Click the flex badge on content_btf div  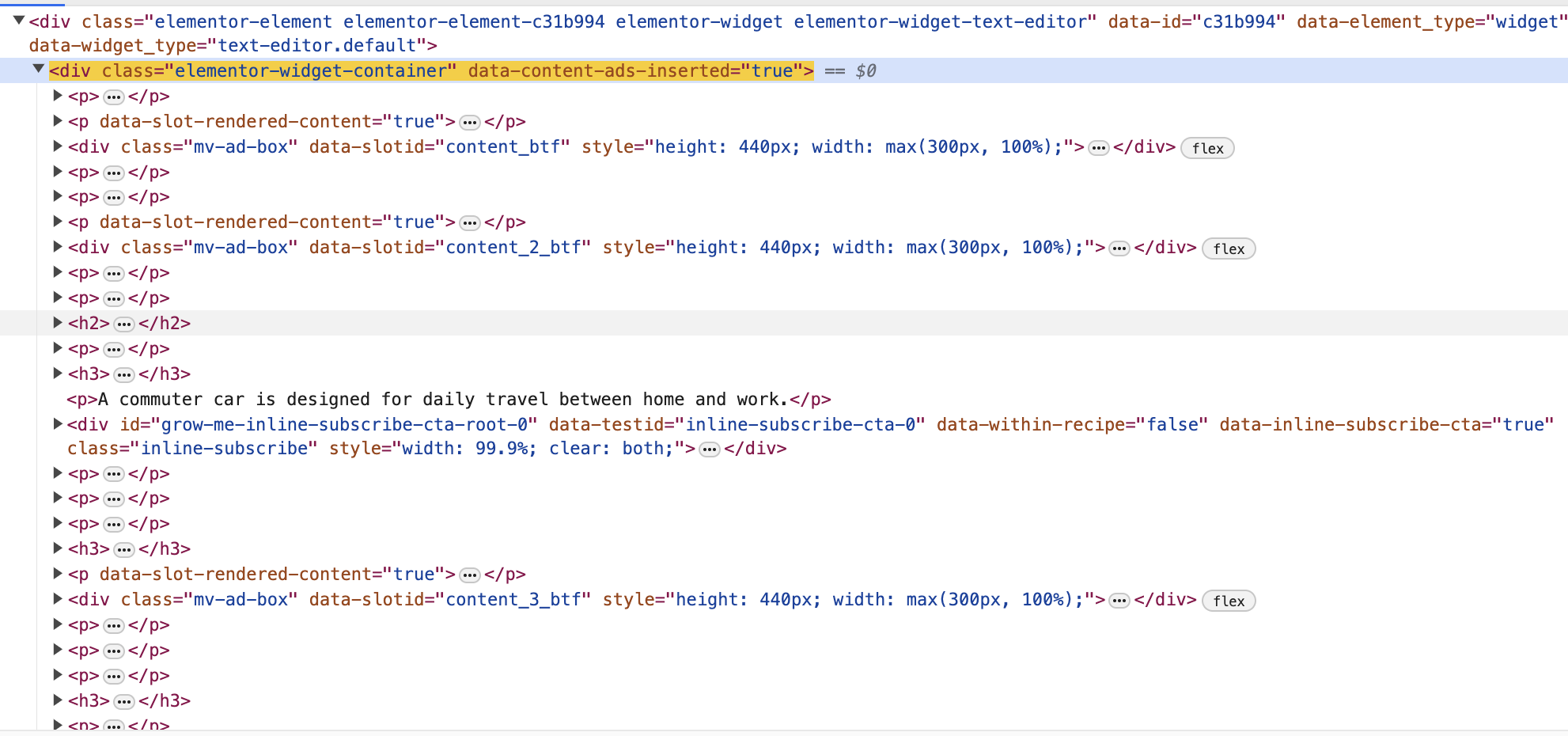pyautogui.click(x=1206, y=148)
